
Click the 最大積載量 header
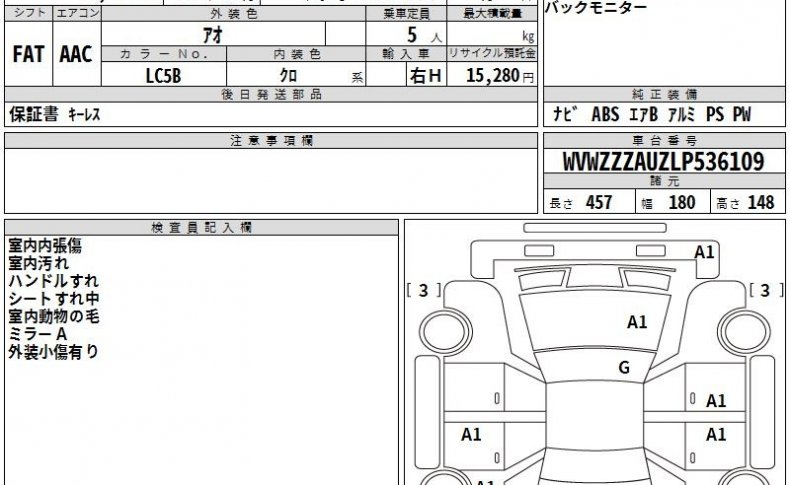(492, 14)
